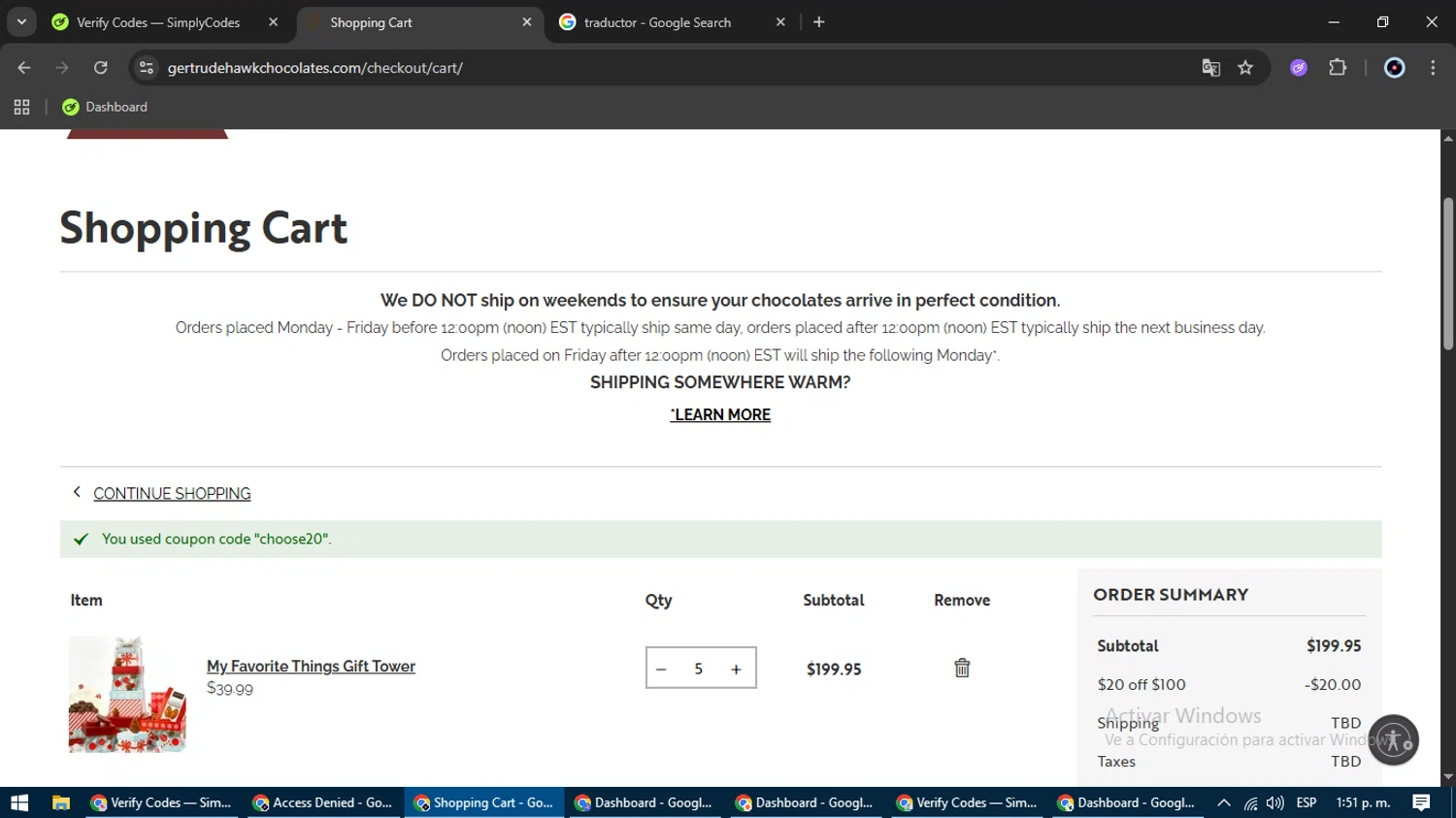Reload the current page
This screenshot has width=1456, height=818.
pyautogui.click(x=101, y=68)
